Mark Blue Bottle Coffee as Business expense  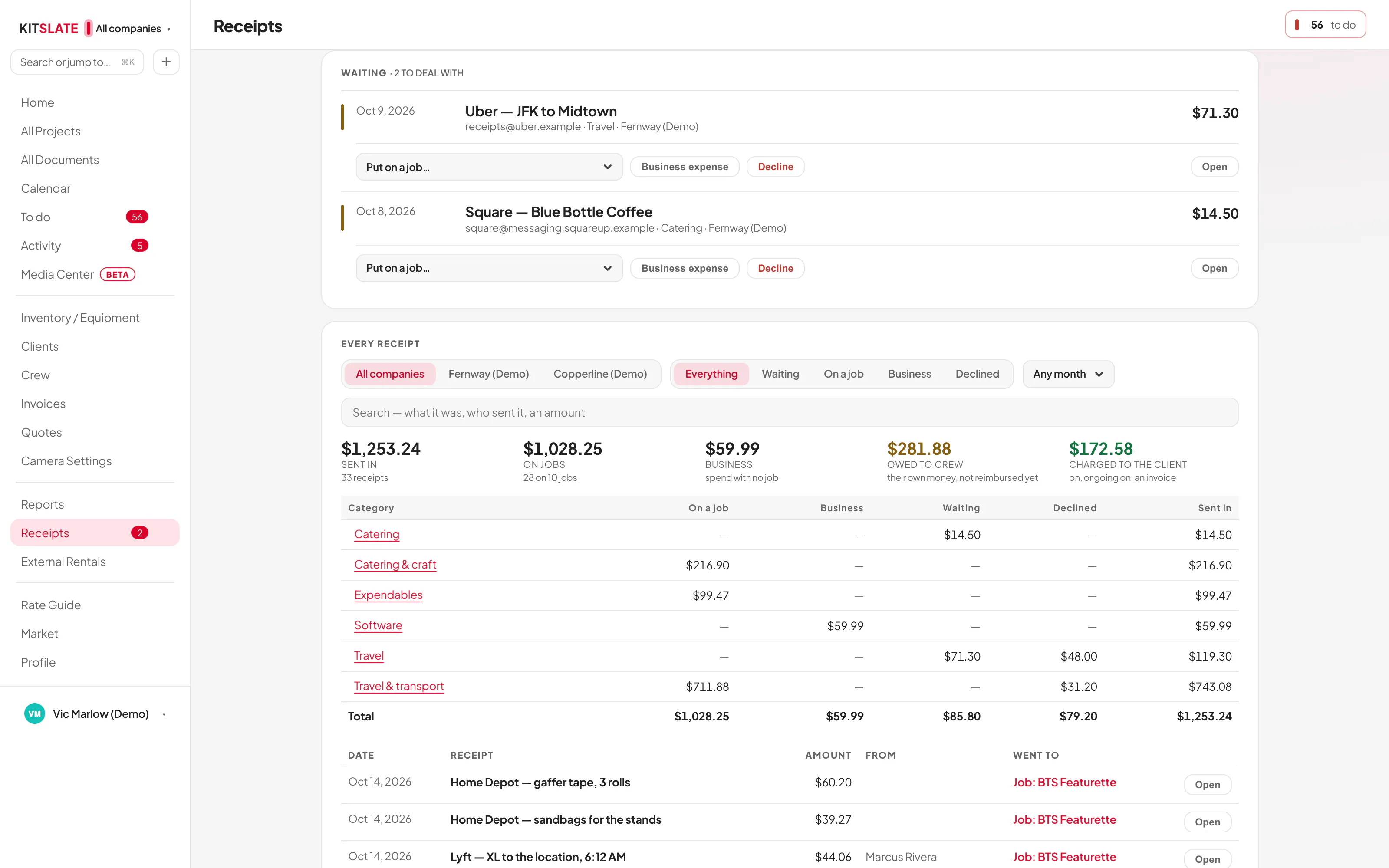(684, 268)
